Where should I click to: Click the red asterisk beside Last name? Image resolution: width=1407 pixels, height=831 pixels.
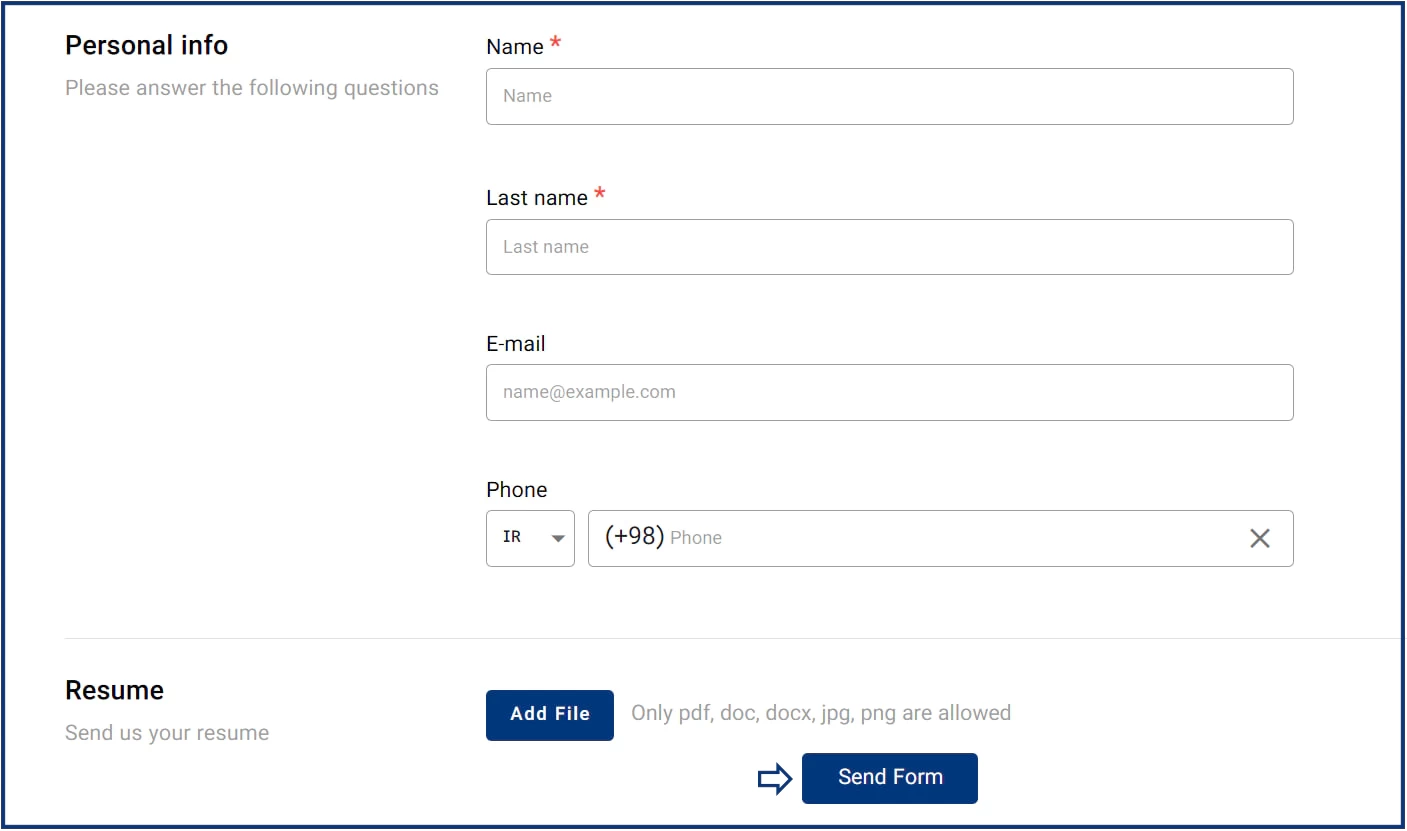(x=600, y=196)
